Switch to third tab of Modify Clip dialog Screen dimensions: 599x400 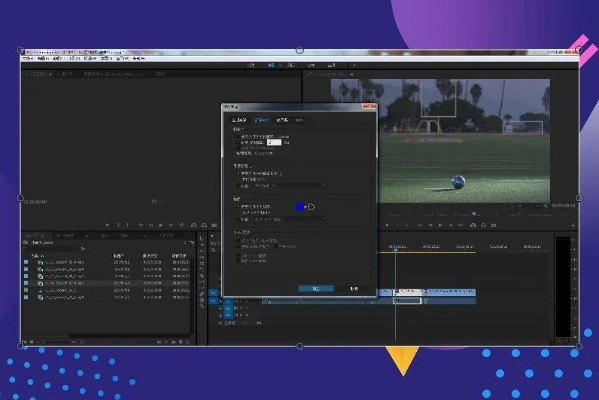pyautogui.click(x=282, y=120)
